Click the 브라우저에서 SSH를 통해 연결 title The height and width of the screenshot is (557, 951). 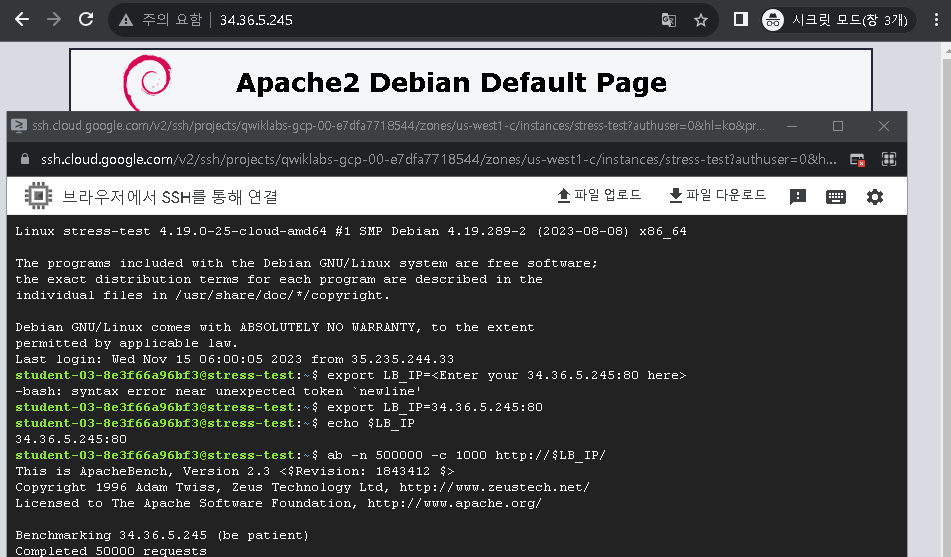click(x=170, y=197)
